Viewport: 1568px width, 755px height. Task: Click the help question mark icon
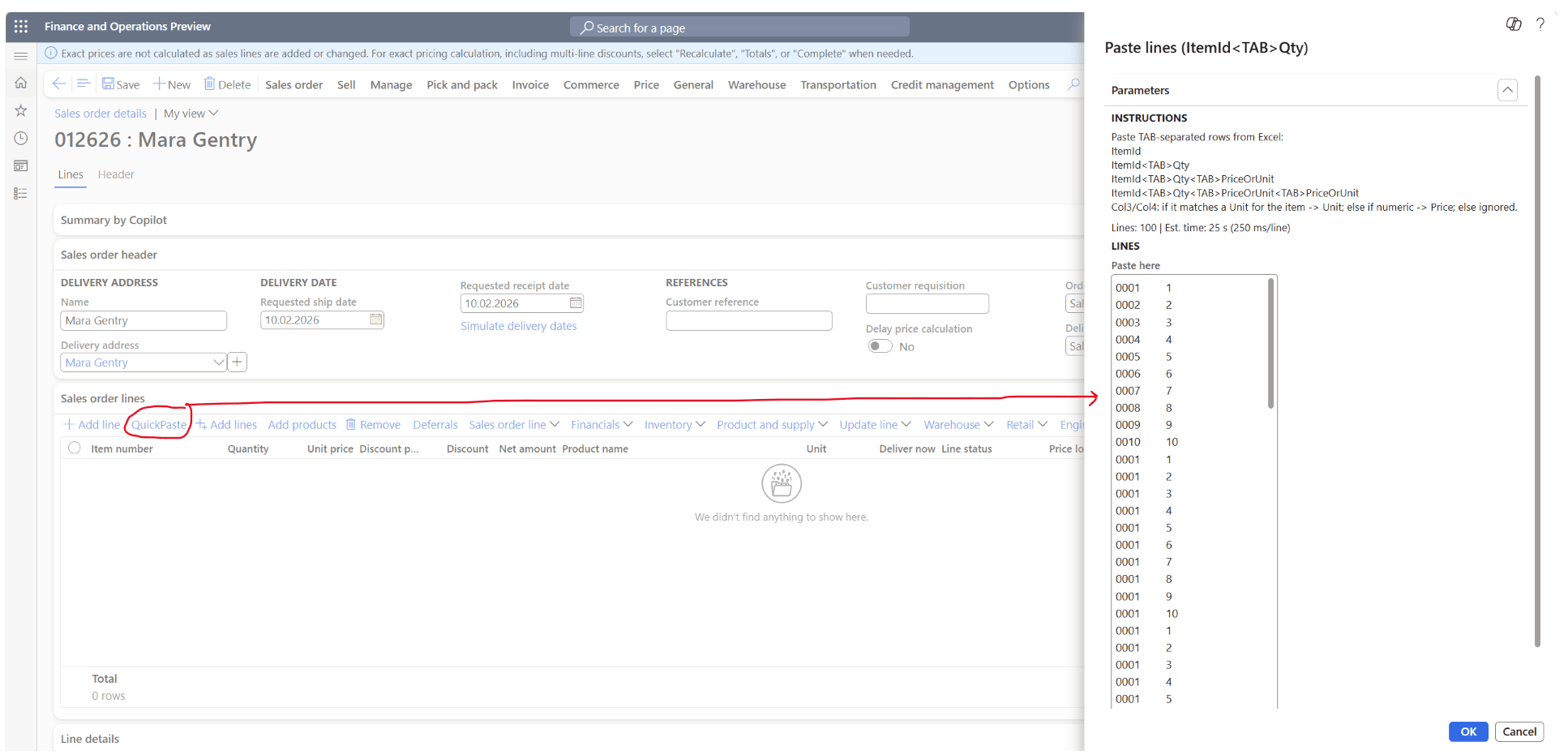1540,24
